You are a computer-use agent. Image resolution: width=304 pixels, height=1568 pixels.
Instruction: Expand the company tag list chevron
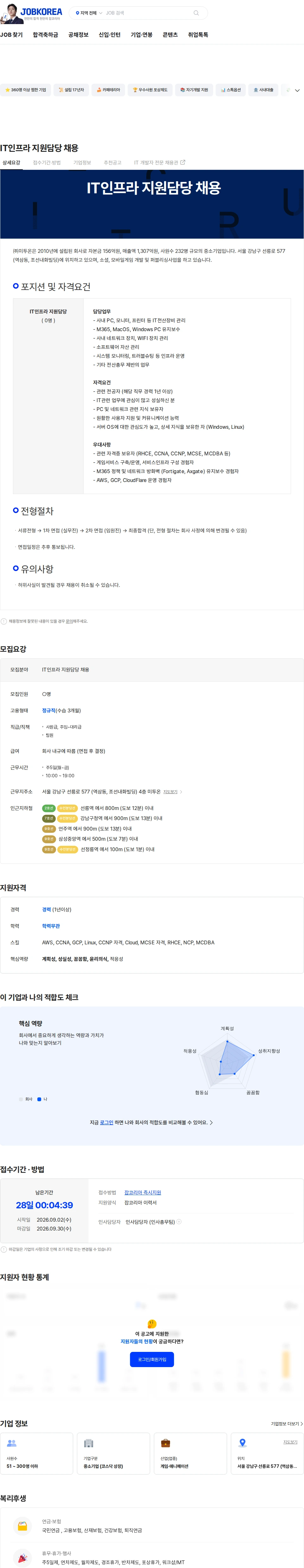click(297, 90)
